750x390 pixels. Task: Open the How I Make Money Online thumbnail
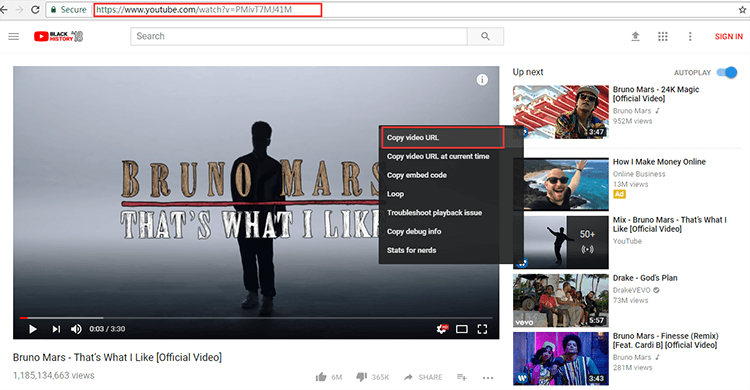(561, 184)
